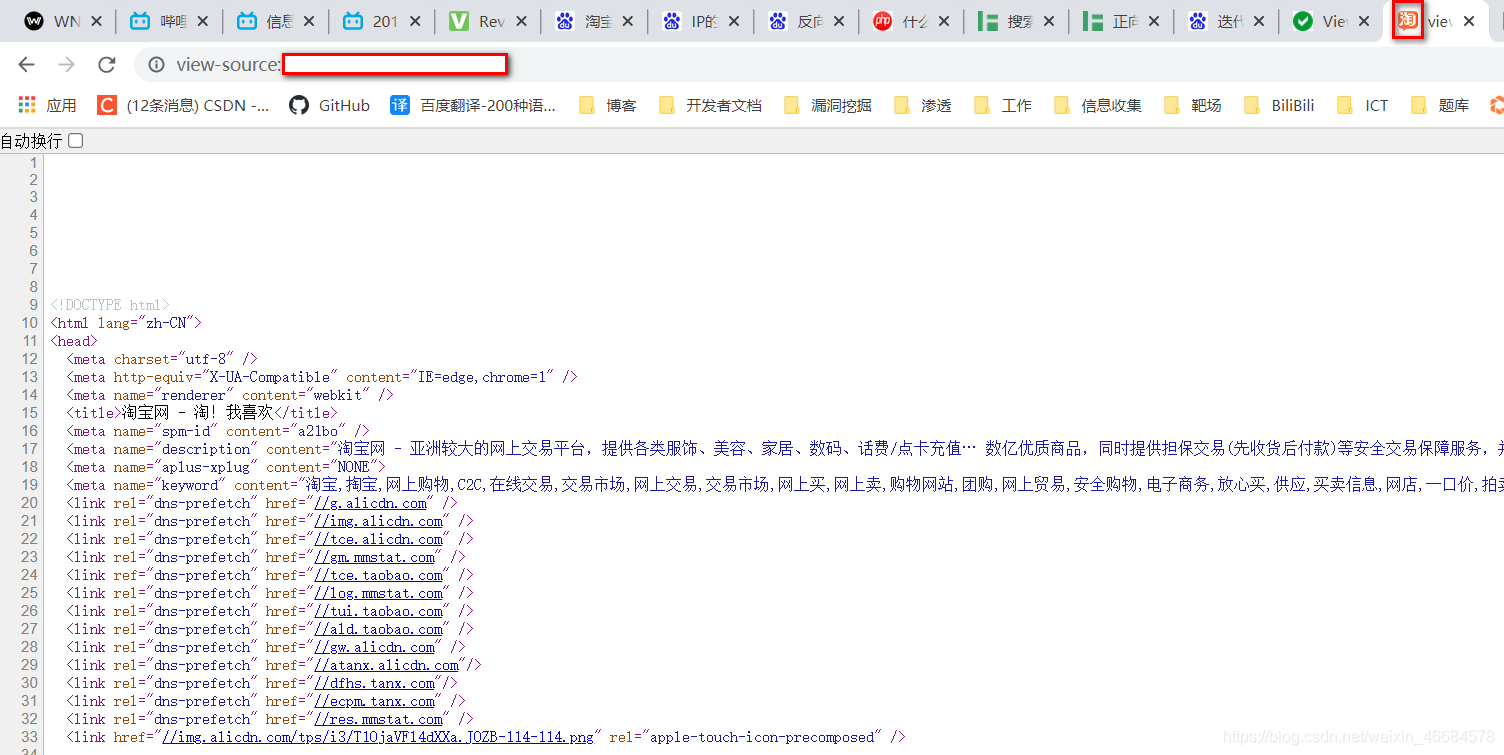1504x755 pixels.
Task: Click the back navigation arrow
Action: (25, 64)
